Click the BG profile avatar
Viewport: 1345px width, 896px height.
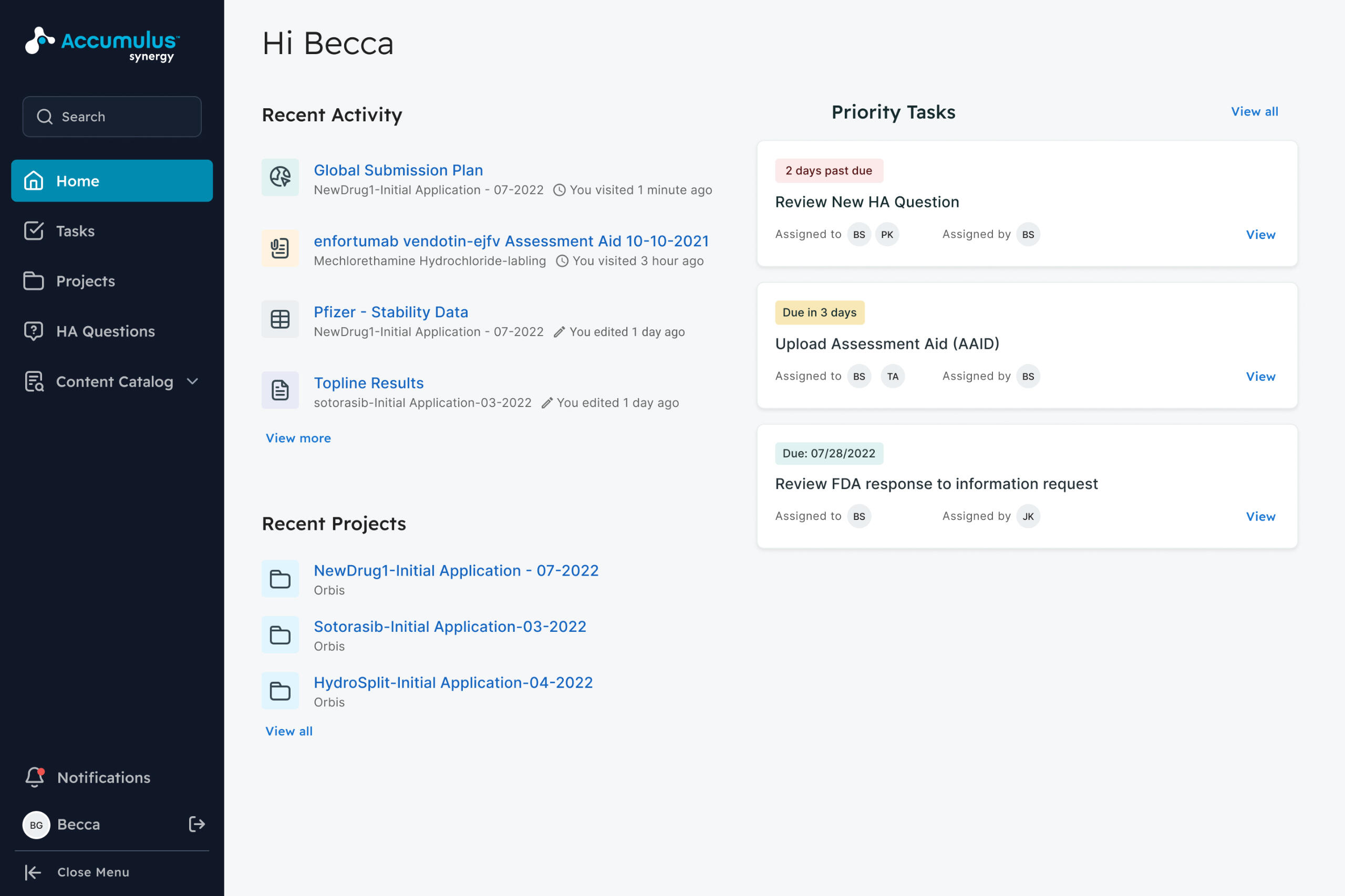pos(36,825)
